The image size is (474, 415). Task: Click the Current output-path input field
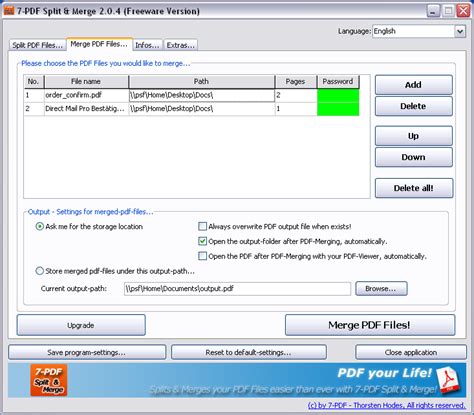[x=237, y=289]
